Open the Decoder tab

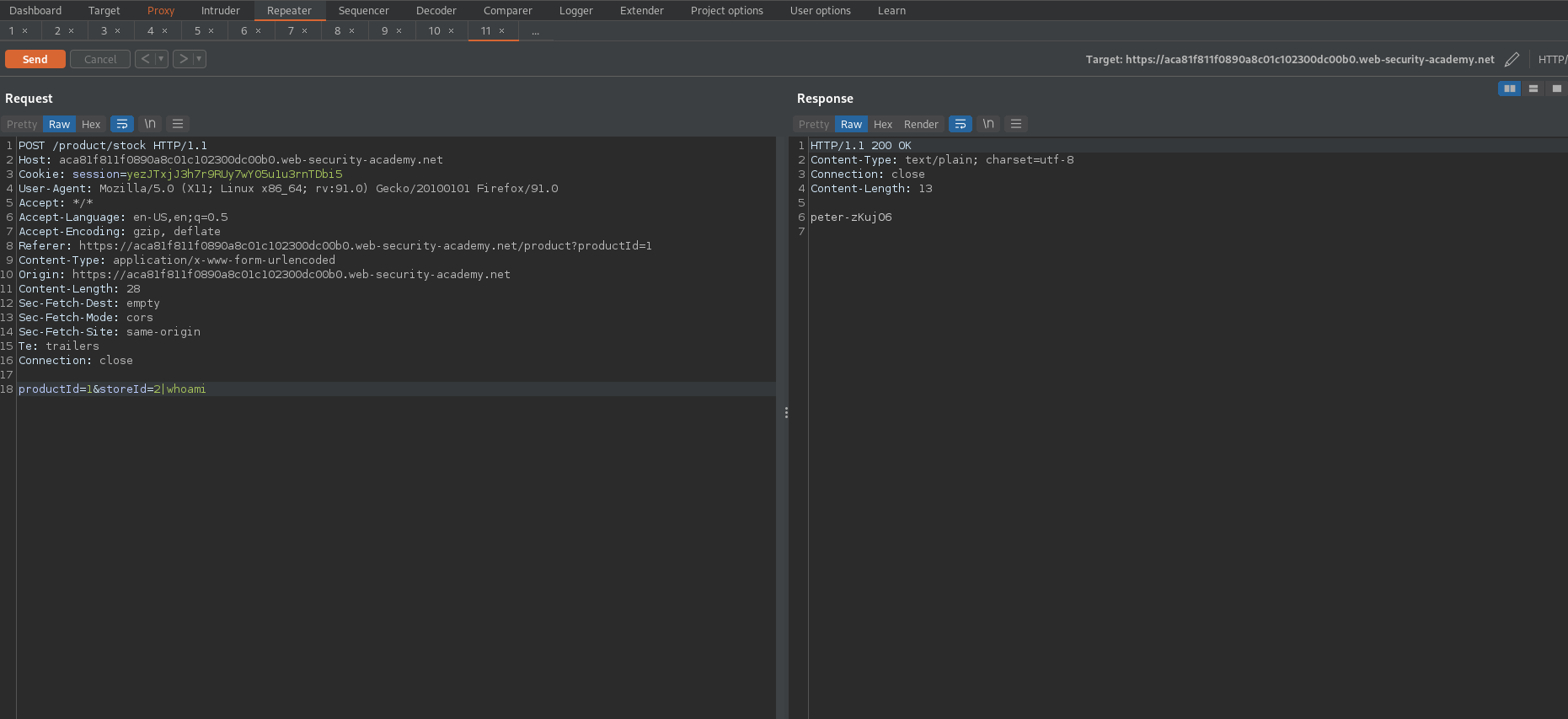pos(436,10)
